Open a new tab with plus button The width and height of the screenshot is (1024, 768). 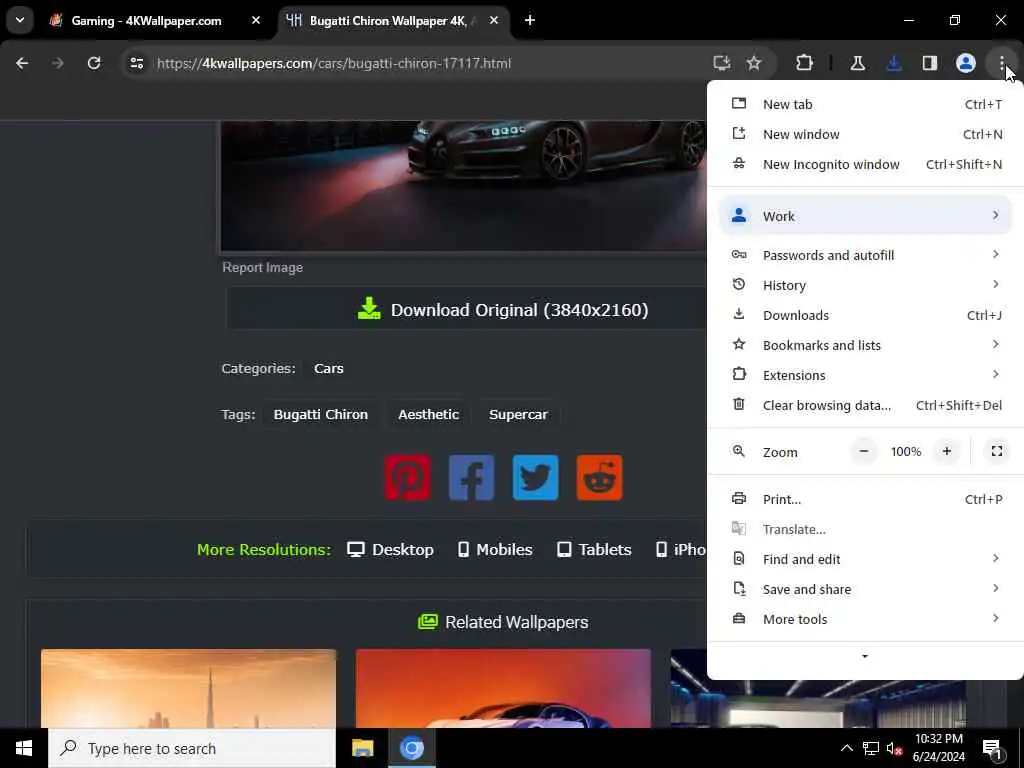[530, 20]
